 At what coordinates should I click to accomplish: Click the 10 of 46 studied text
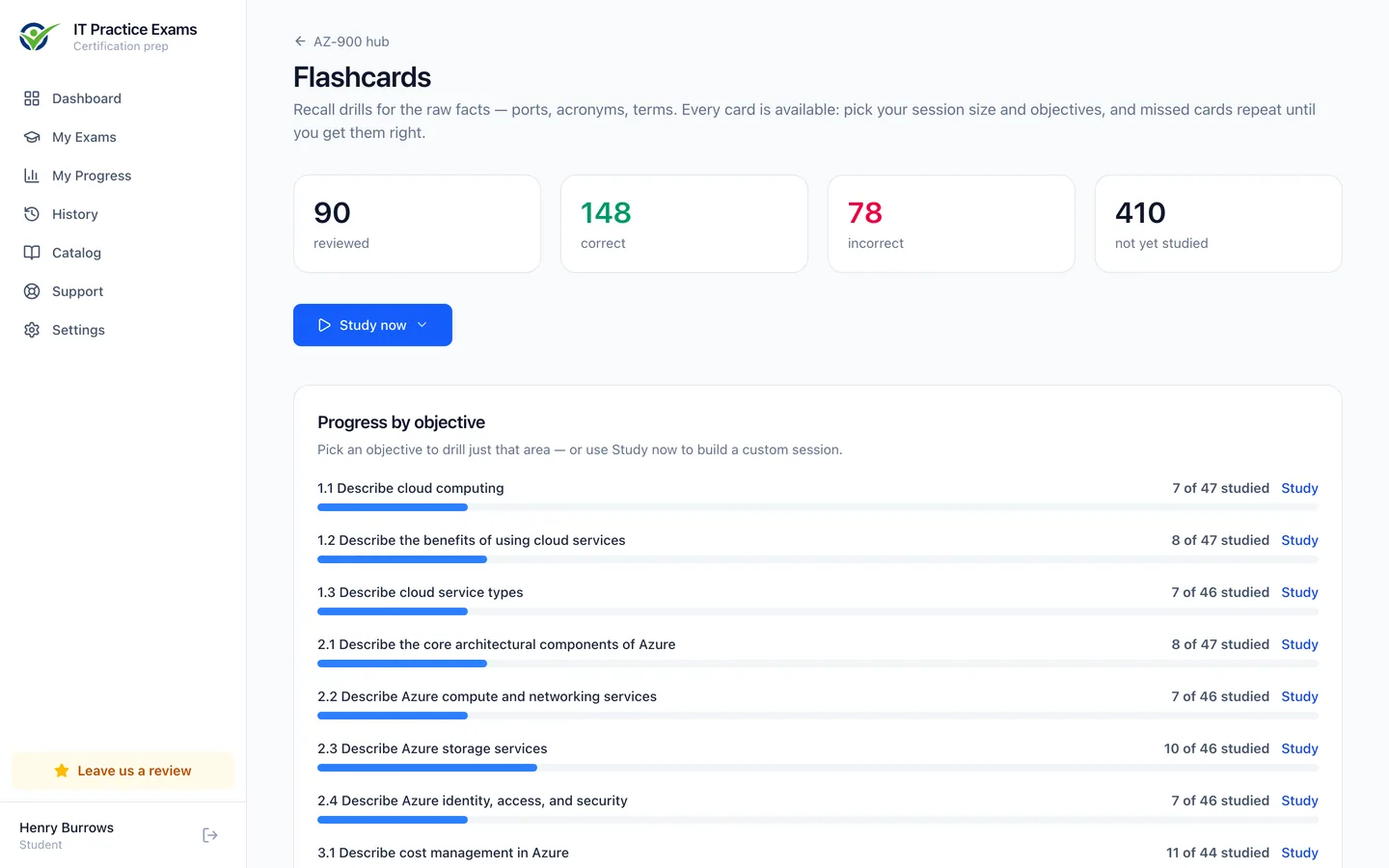pos(1216,748)
